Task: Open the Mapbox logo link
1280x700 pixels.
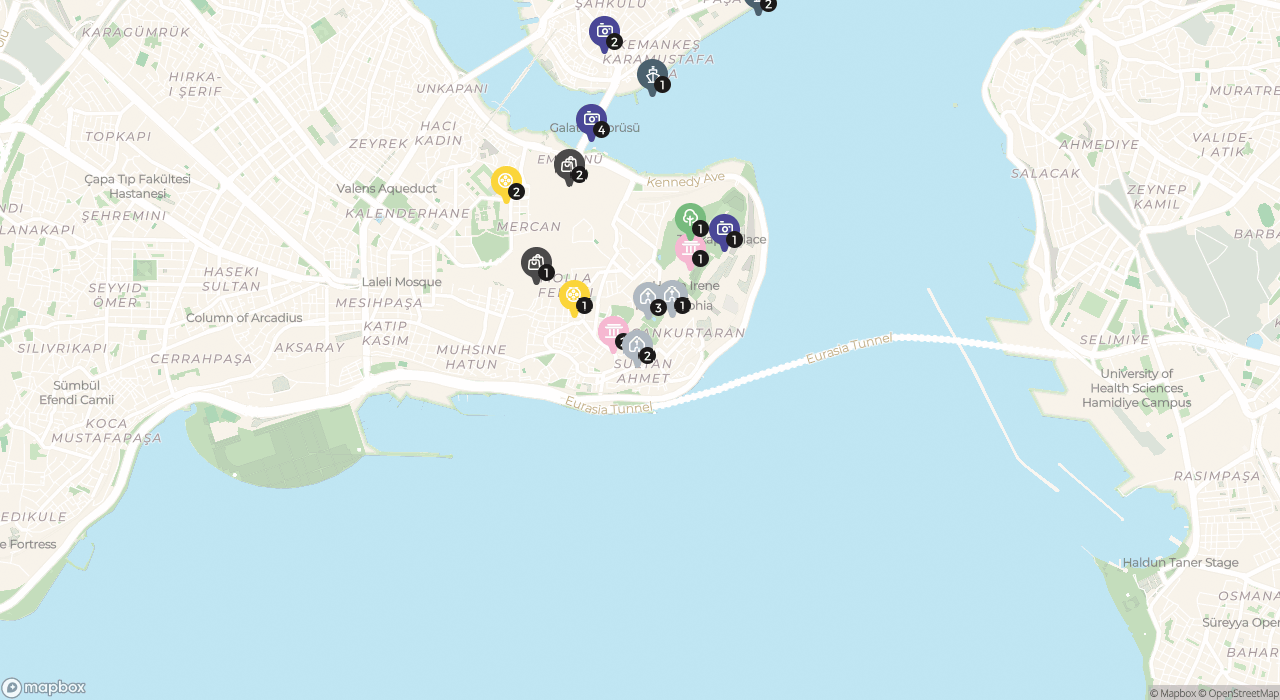Action: pyautogui.click(x=44, y=687)
